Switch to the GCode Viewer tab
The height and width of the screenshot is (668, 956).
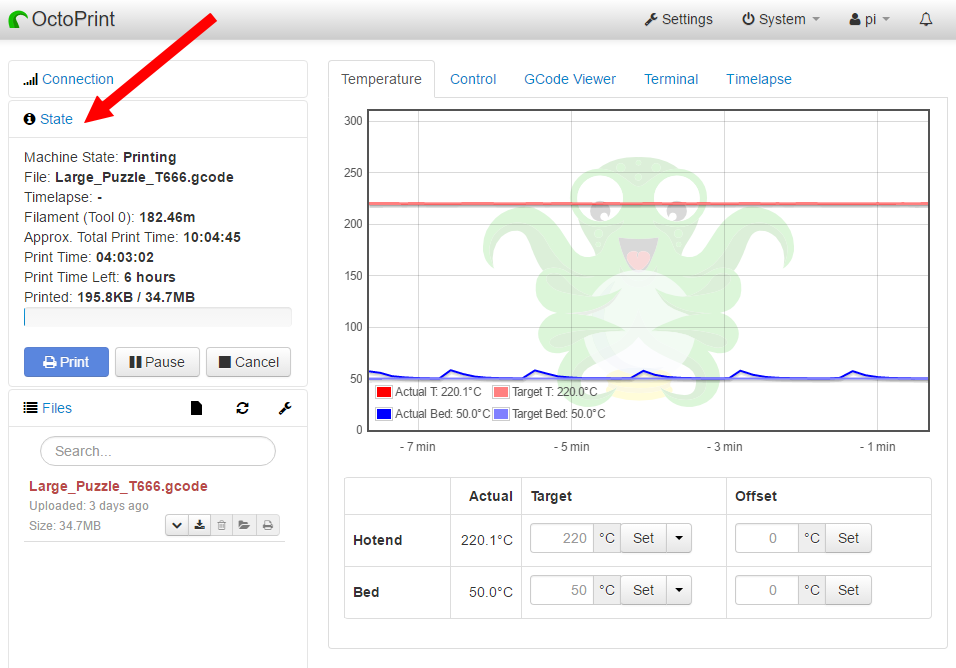(570, 79)
